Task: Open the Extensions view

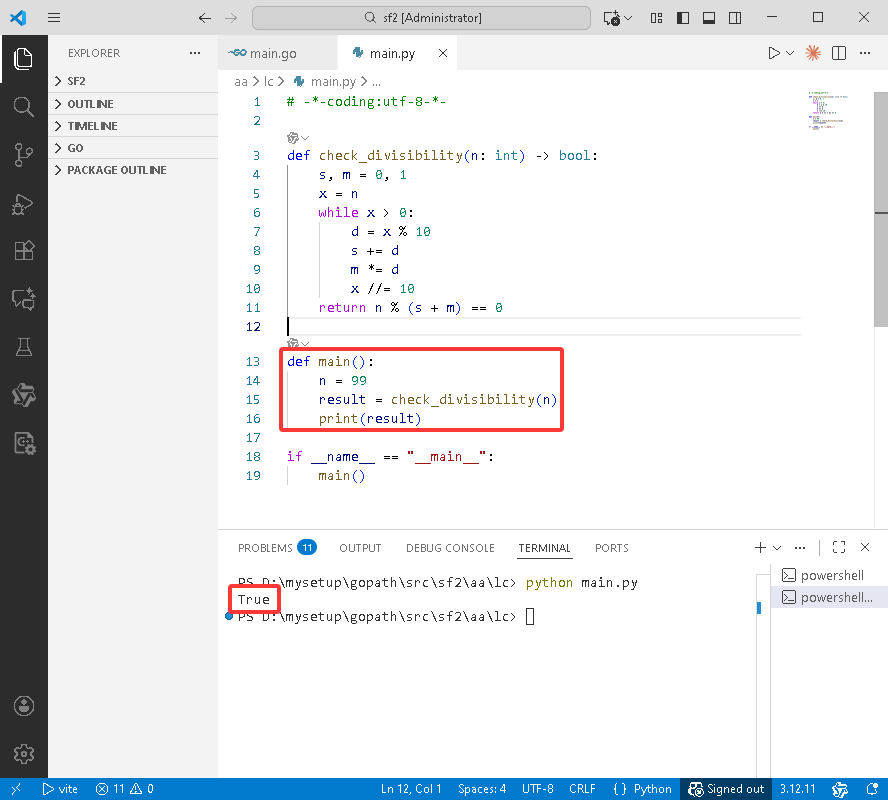Action: (x=23, y=250)
